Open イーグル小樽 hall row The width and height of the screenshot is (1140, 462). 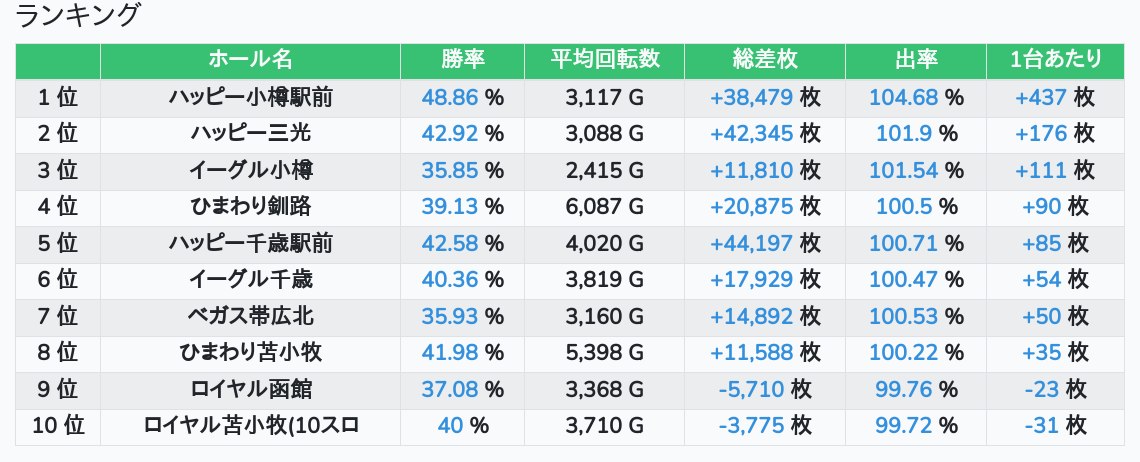point(250,170)
